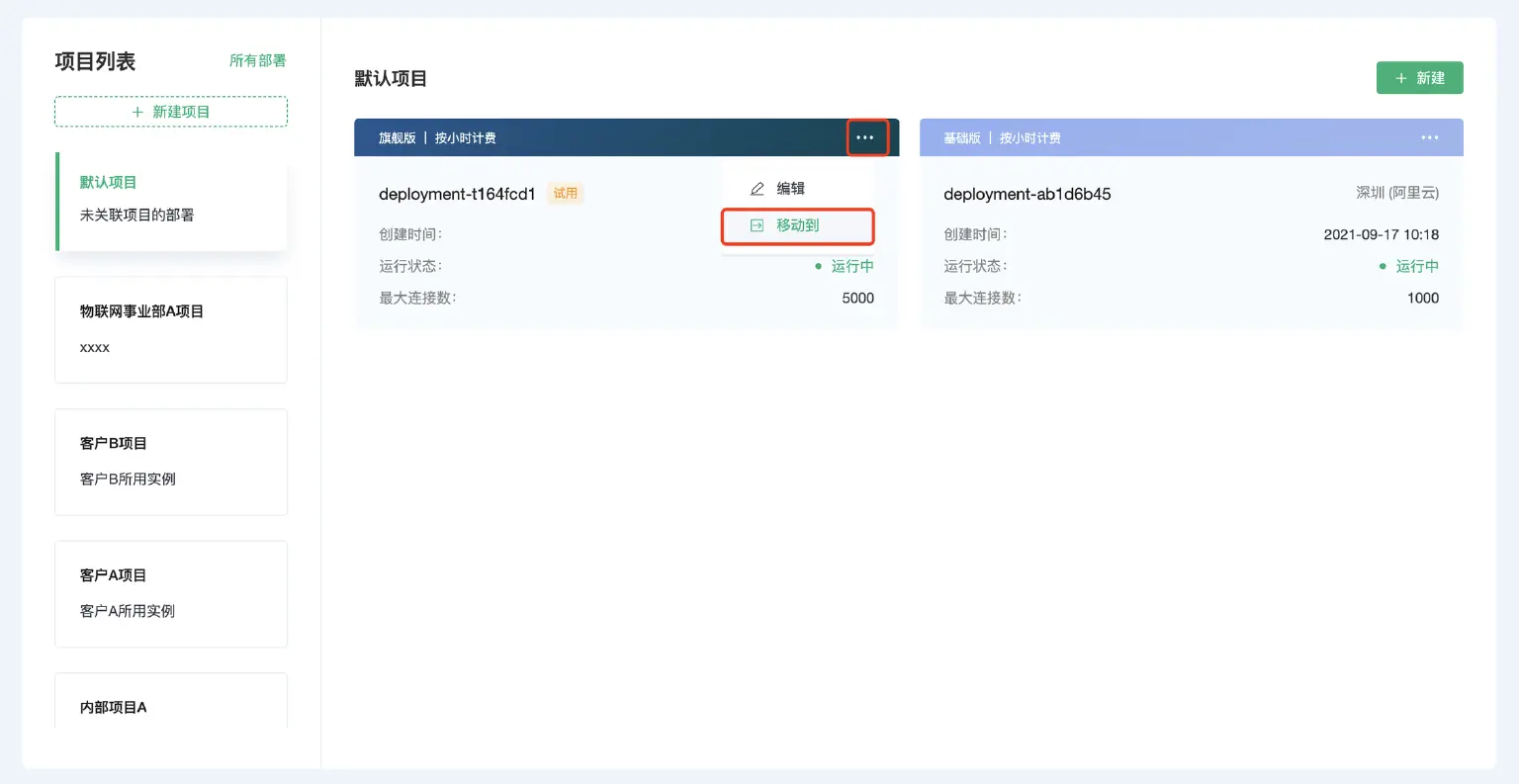Click the pencil edit icon in the context menu

[757, 188]
